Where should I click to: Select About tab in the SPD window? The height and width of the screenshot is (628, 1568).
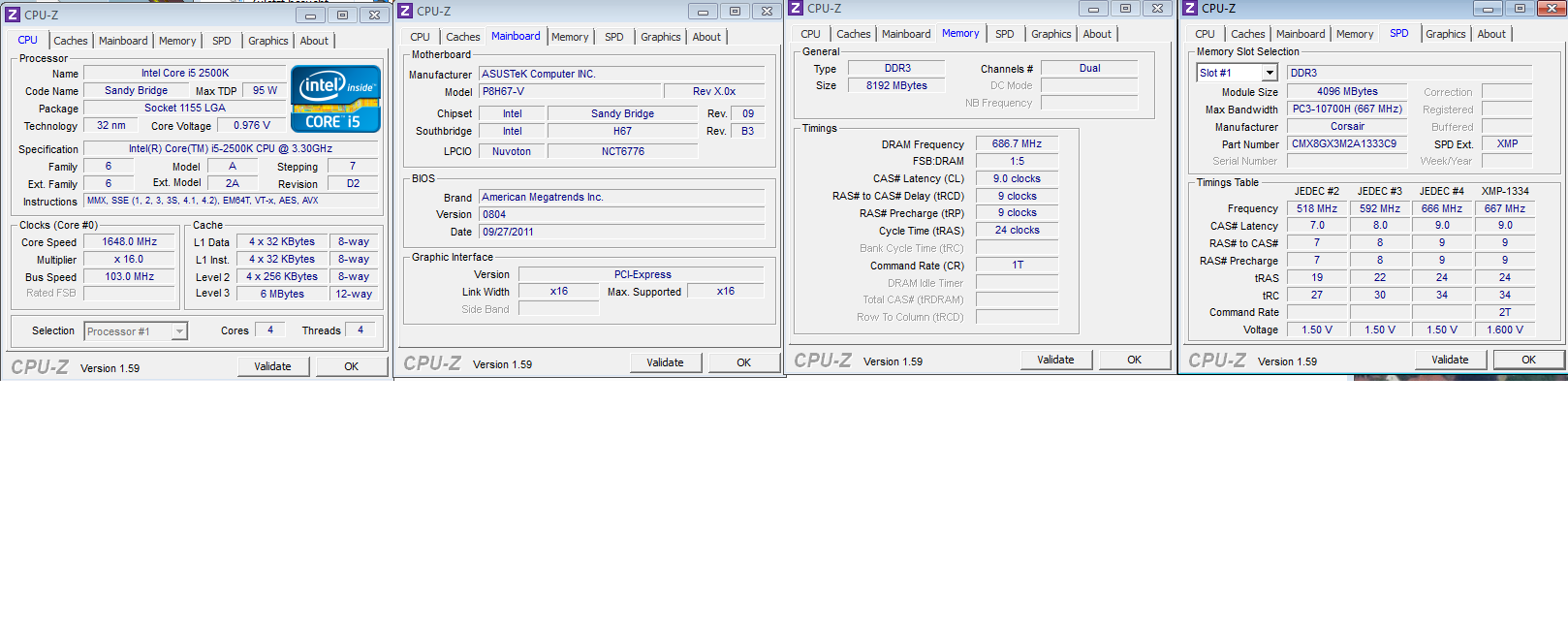(x=1491, y=34)
